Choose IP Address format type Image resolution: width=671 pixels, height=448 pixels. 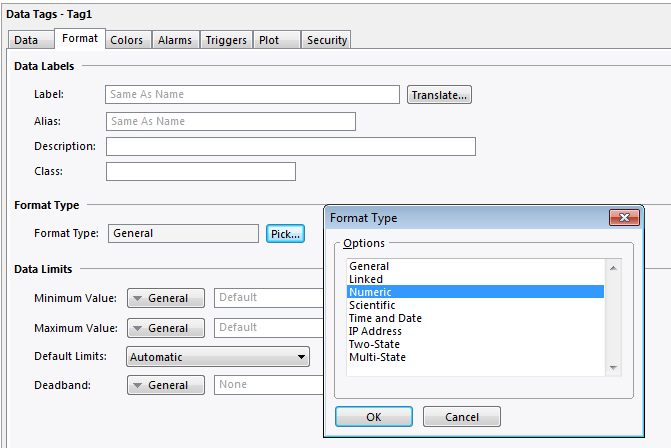click(475, 331)
